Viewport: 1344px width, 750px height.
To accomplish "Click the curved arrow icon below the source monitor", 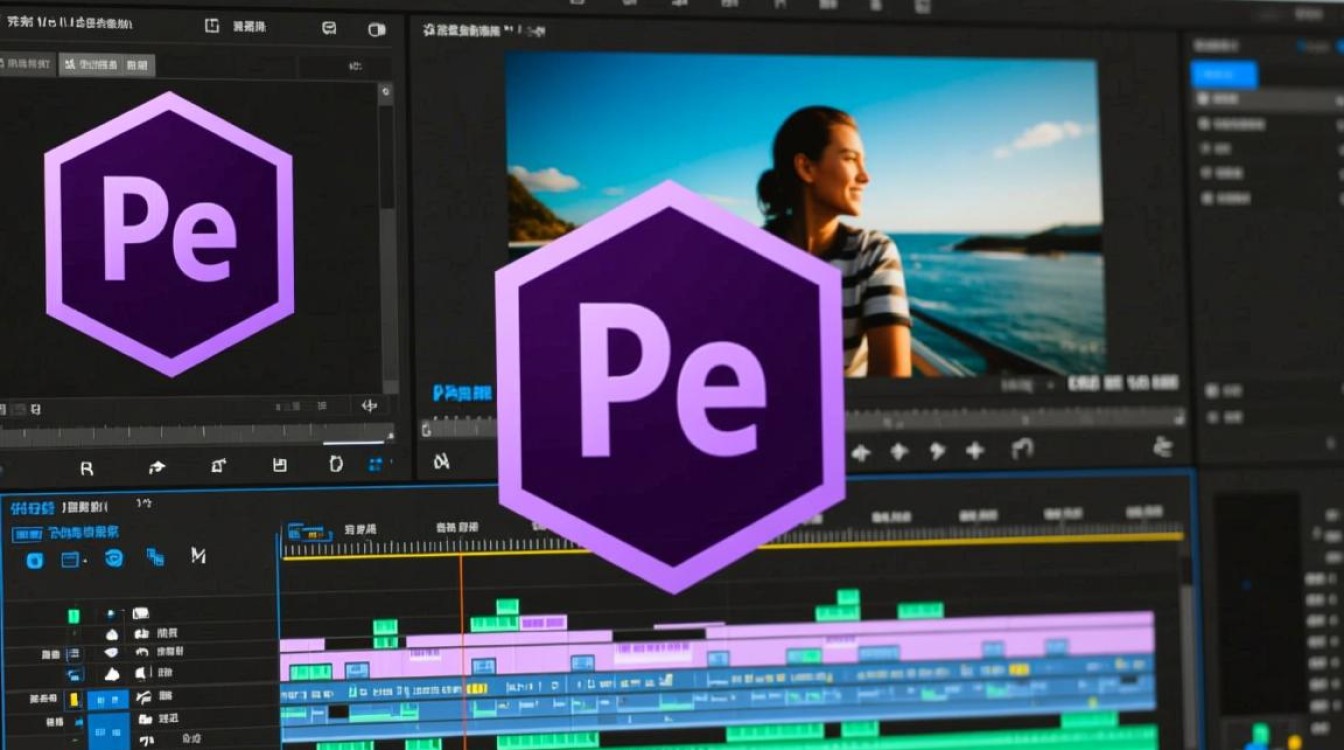I will coord(157,467).
